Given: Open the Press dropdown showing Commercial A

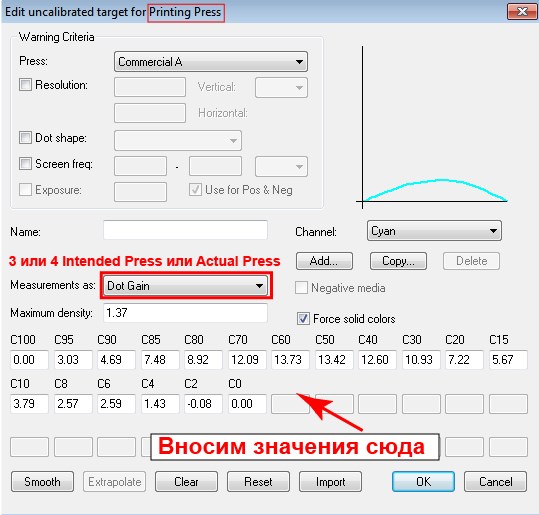Looking at the screenshot, I should click(x=211, y=62).
